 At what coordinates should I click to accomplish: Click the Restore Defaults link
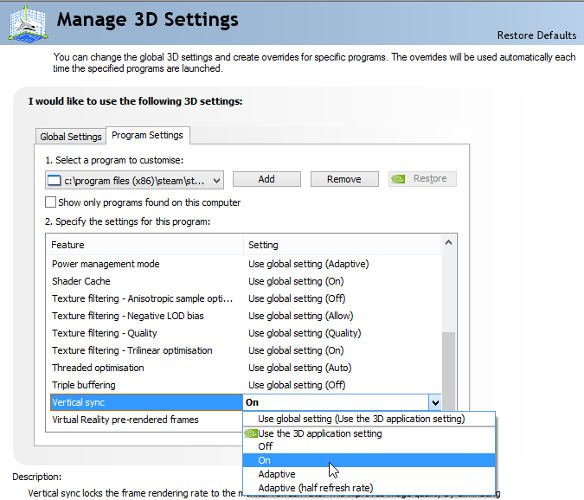[536, 35]
